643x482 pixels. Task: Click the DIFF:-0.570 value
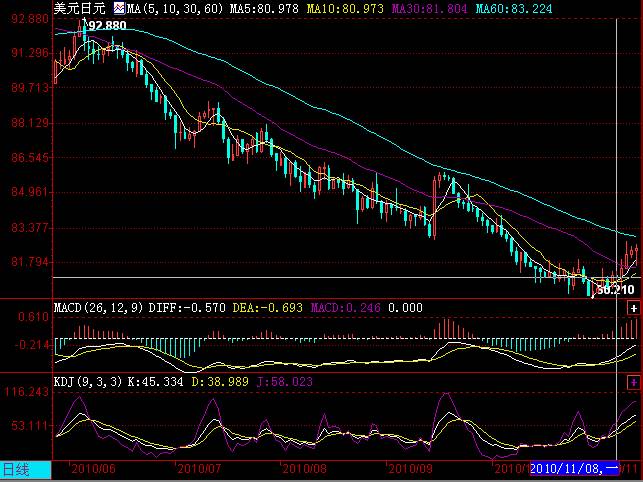(x=187, y=308)
